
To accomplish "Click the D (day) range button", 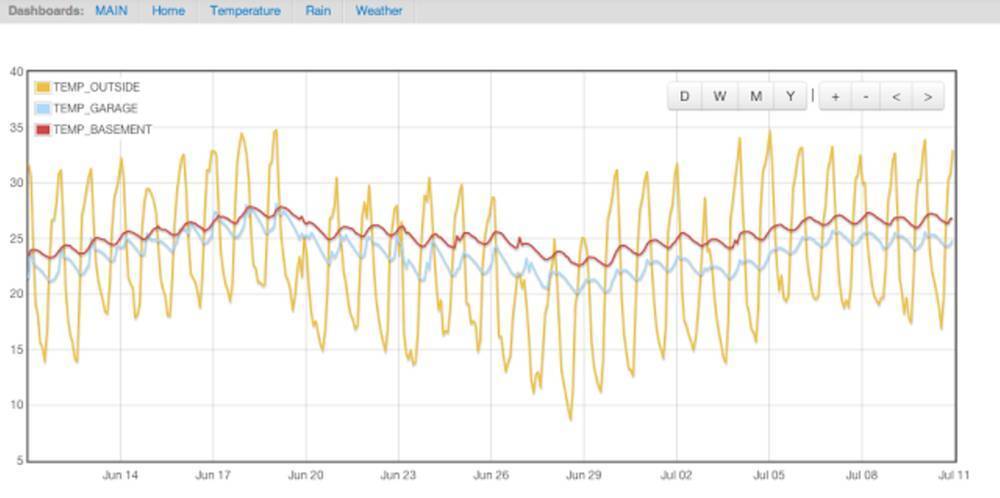I will tap(685, 96).
